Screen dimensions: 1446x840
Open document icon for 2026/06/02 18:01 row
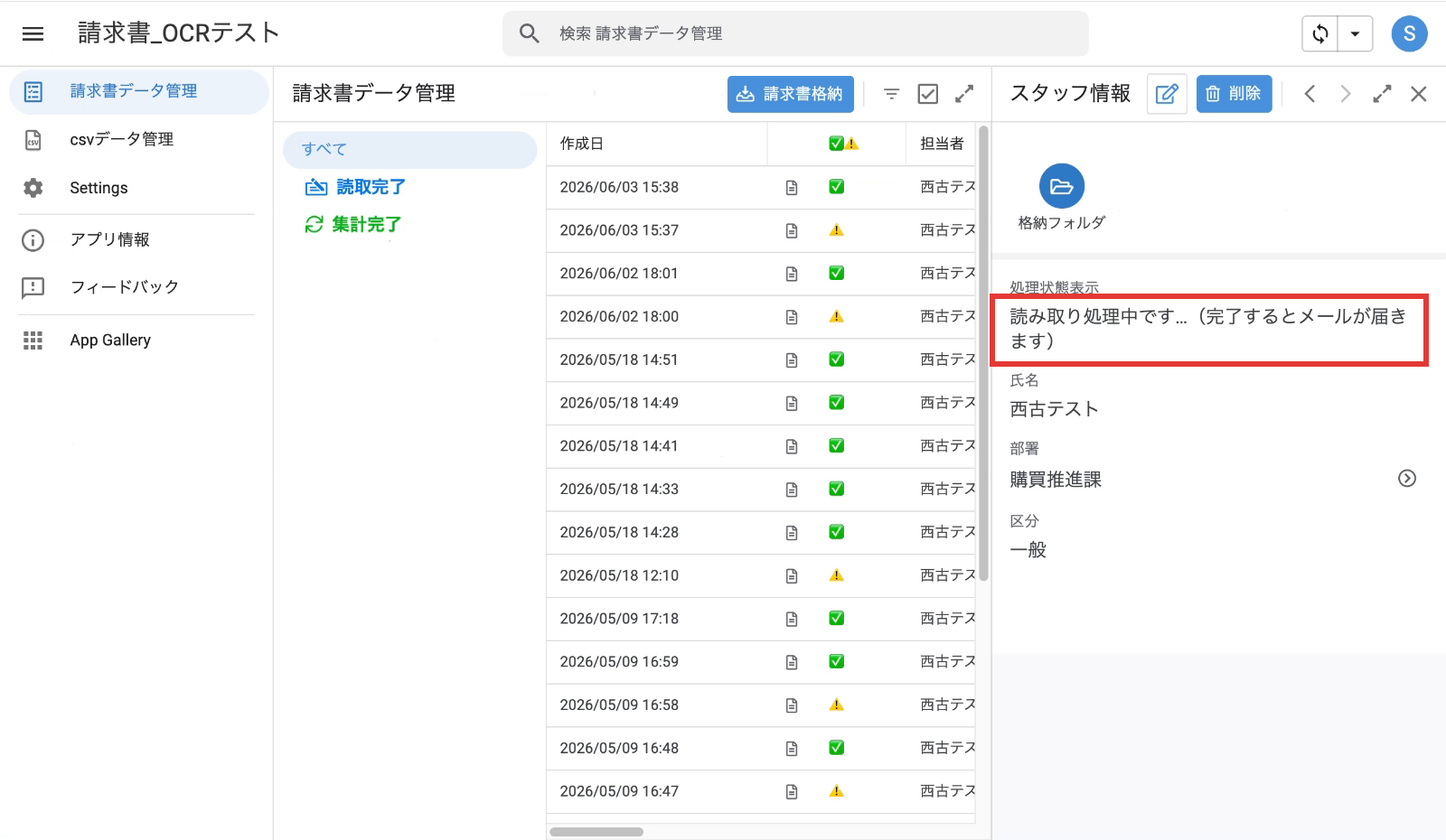[792, 274]
